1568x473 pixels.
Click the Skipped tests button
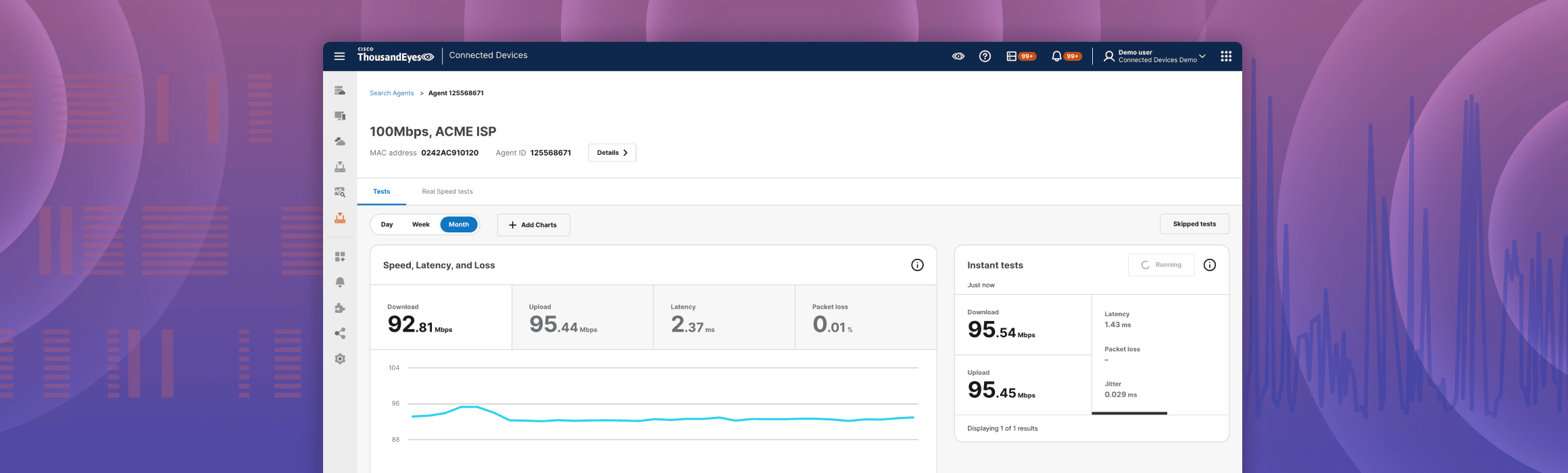(x=1194, y=224)
